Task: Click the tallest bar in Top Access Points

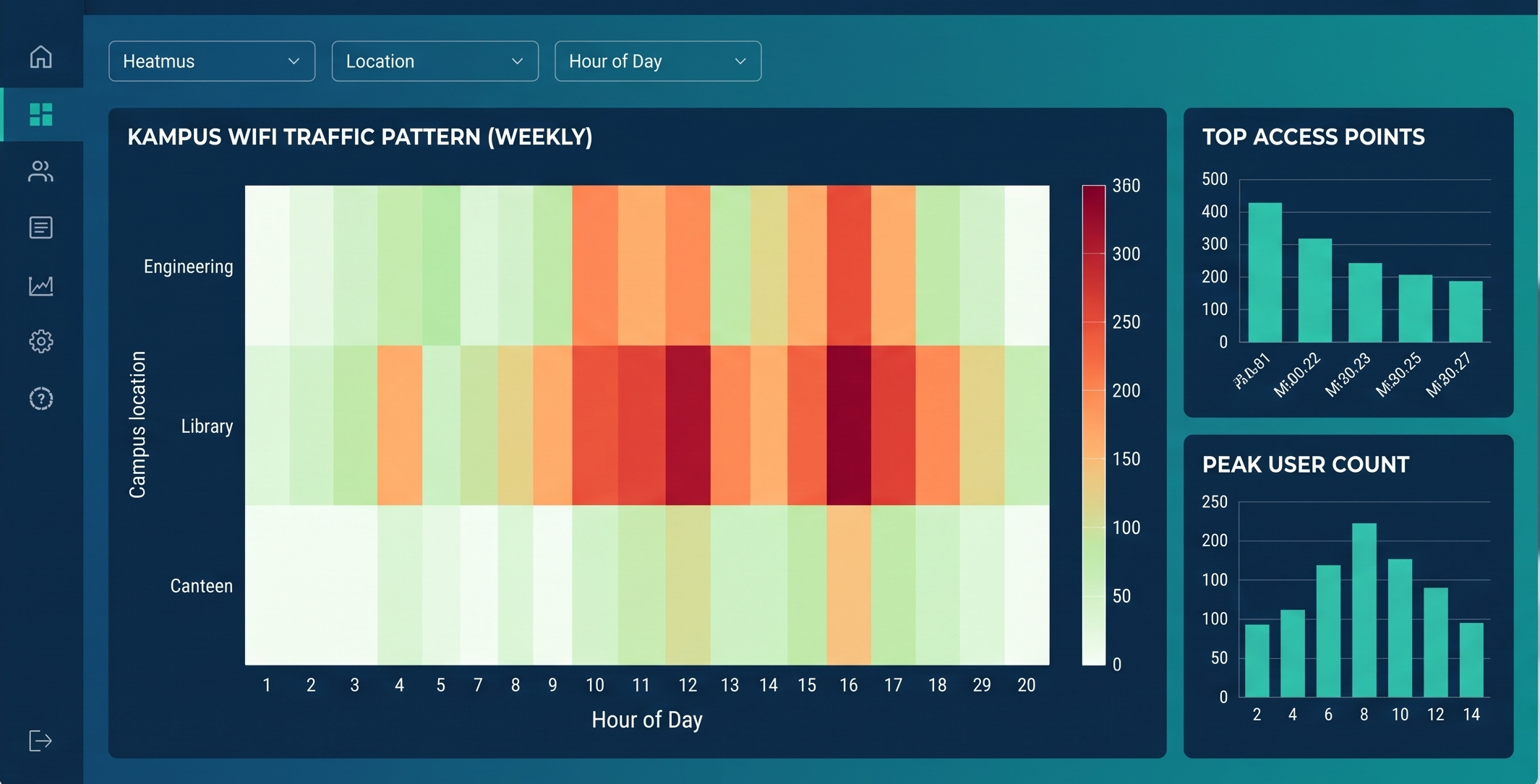Action: click(1265, 272)
